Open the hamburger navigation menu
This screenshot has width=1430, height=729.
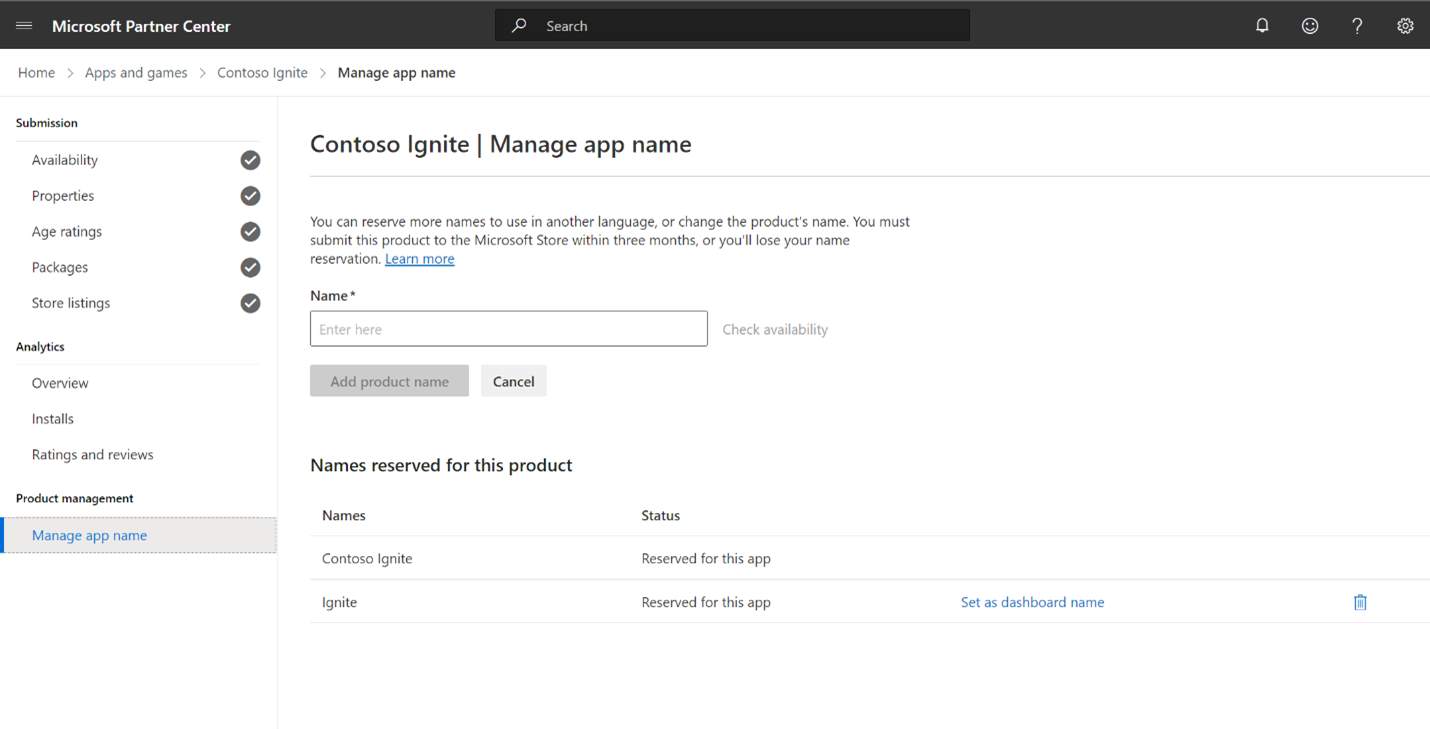coord(24,26)
